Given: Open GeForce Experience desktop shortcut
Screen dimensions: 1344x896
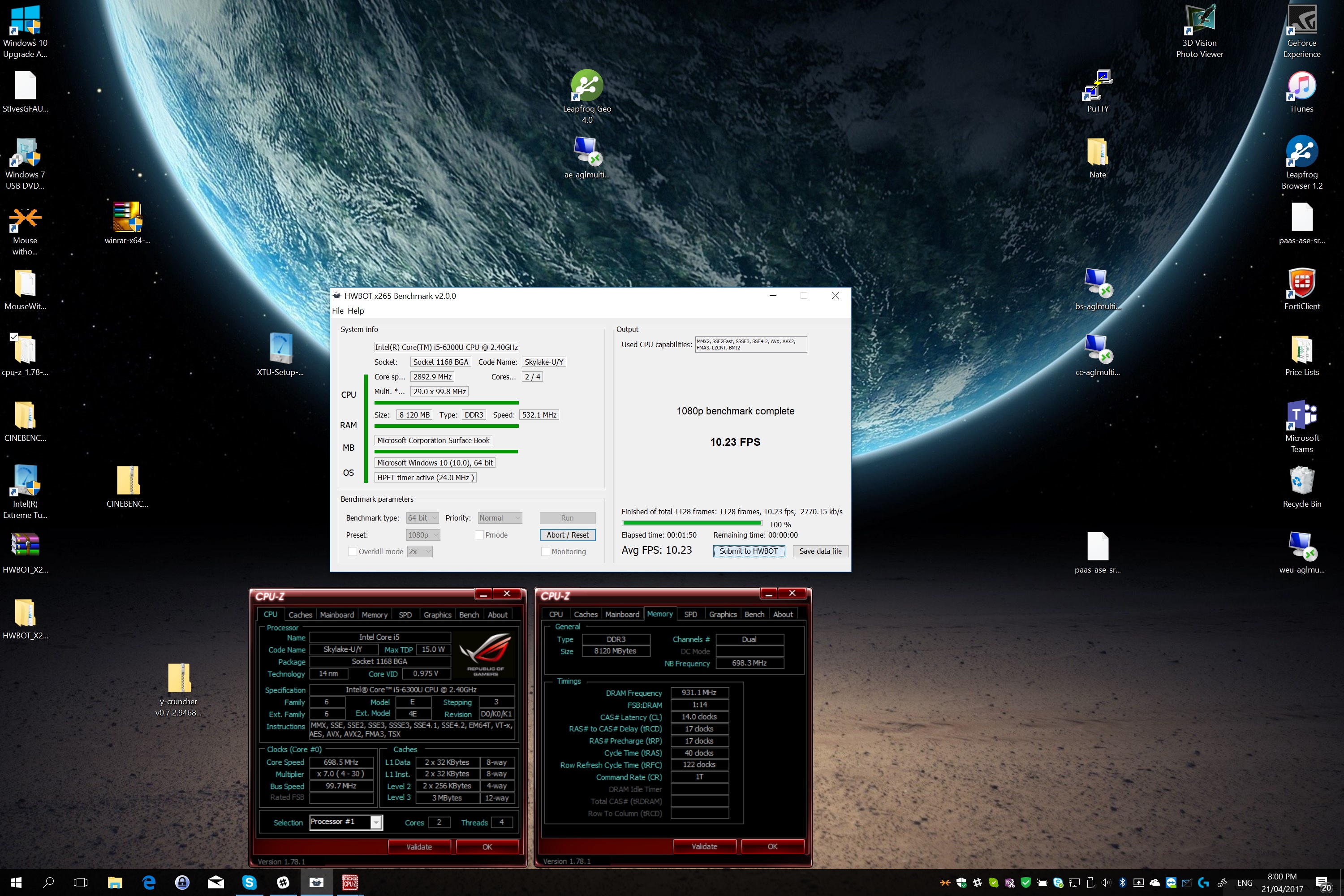Looking at the screenshot, I should (x=1302, y=30).
